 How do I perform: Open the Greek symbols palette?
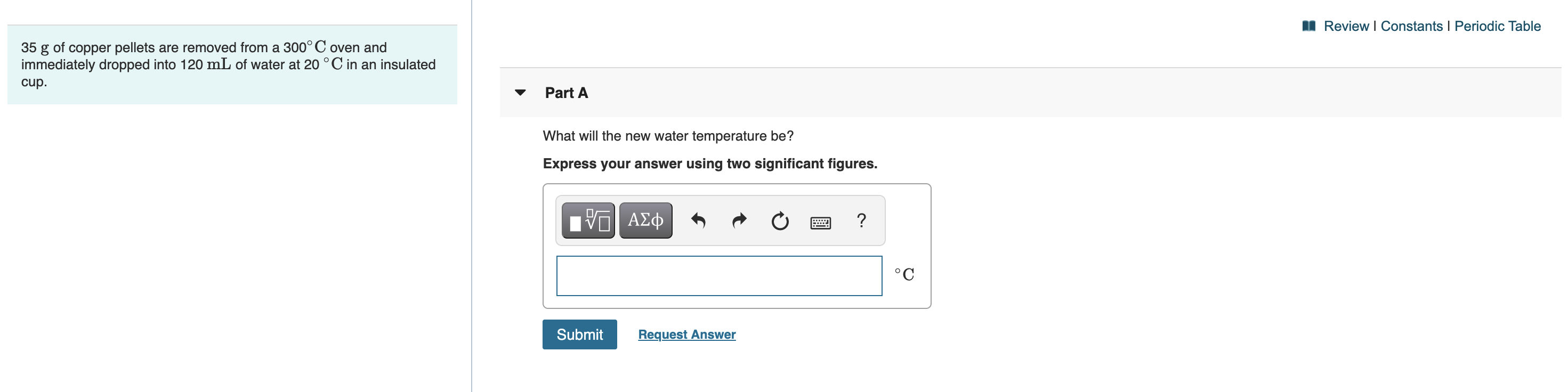pos(645,220)
